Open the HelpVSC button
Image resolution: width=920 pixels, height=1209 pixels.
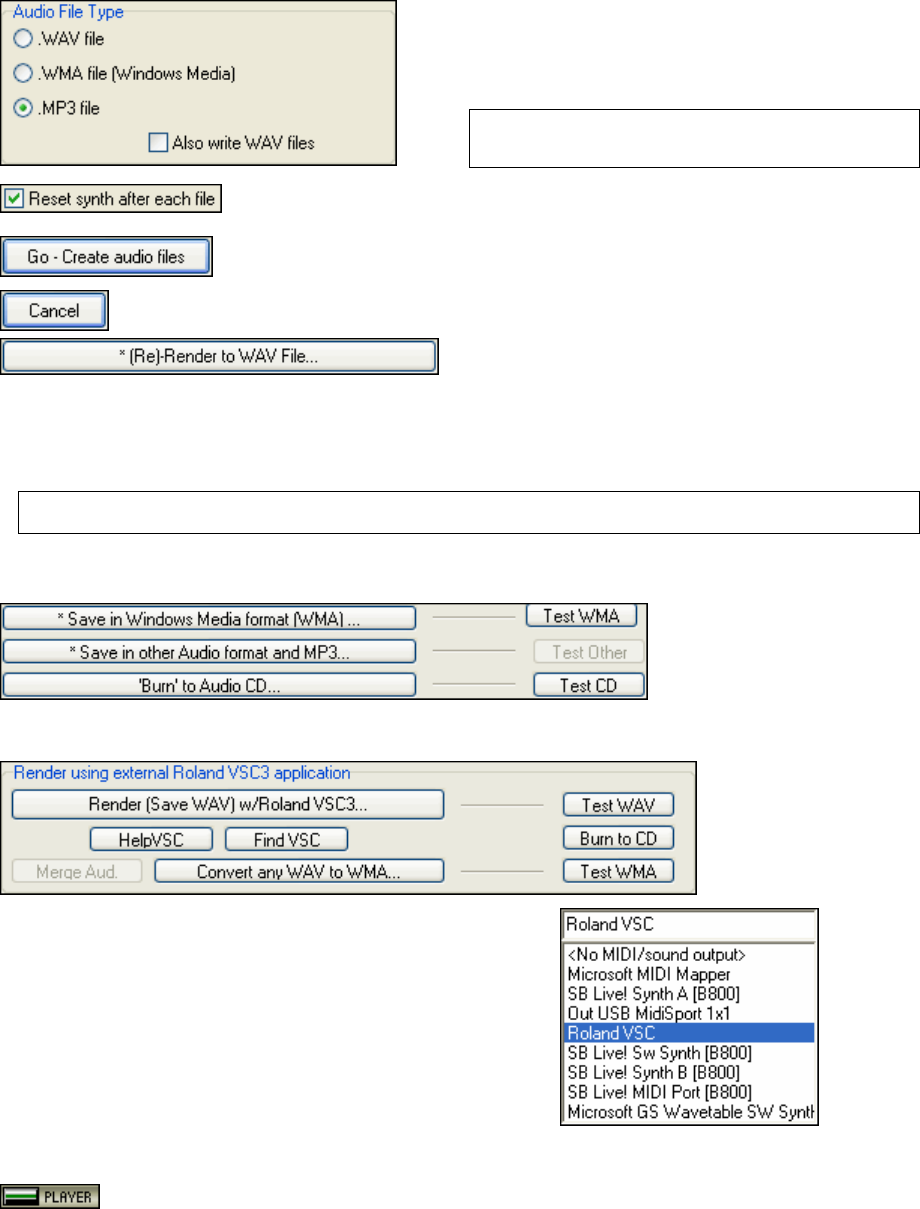tap(153, 839)
